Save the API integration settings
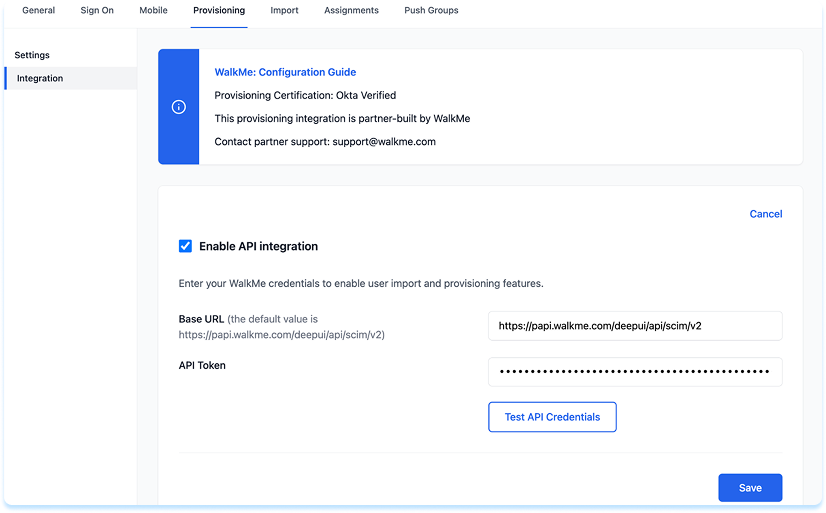Viewport: 826px width, 513px height. click(x=750, y=488)
